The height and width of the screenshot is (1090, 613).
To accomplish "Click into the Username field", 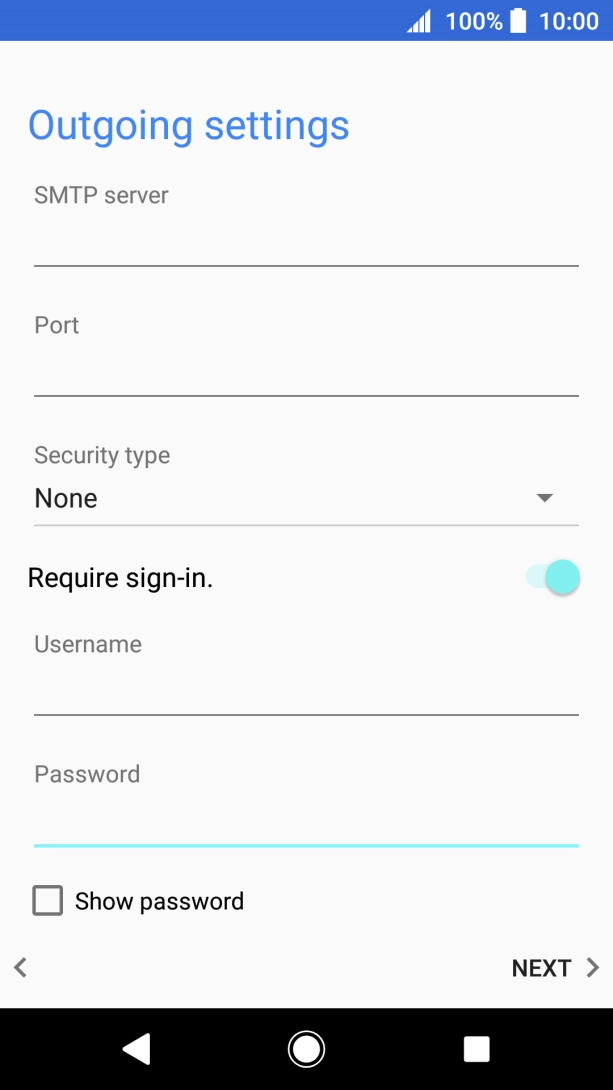I will point(306,692).
